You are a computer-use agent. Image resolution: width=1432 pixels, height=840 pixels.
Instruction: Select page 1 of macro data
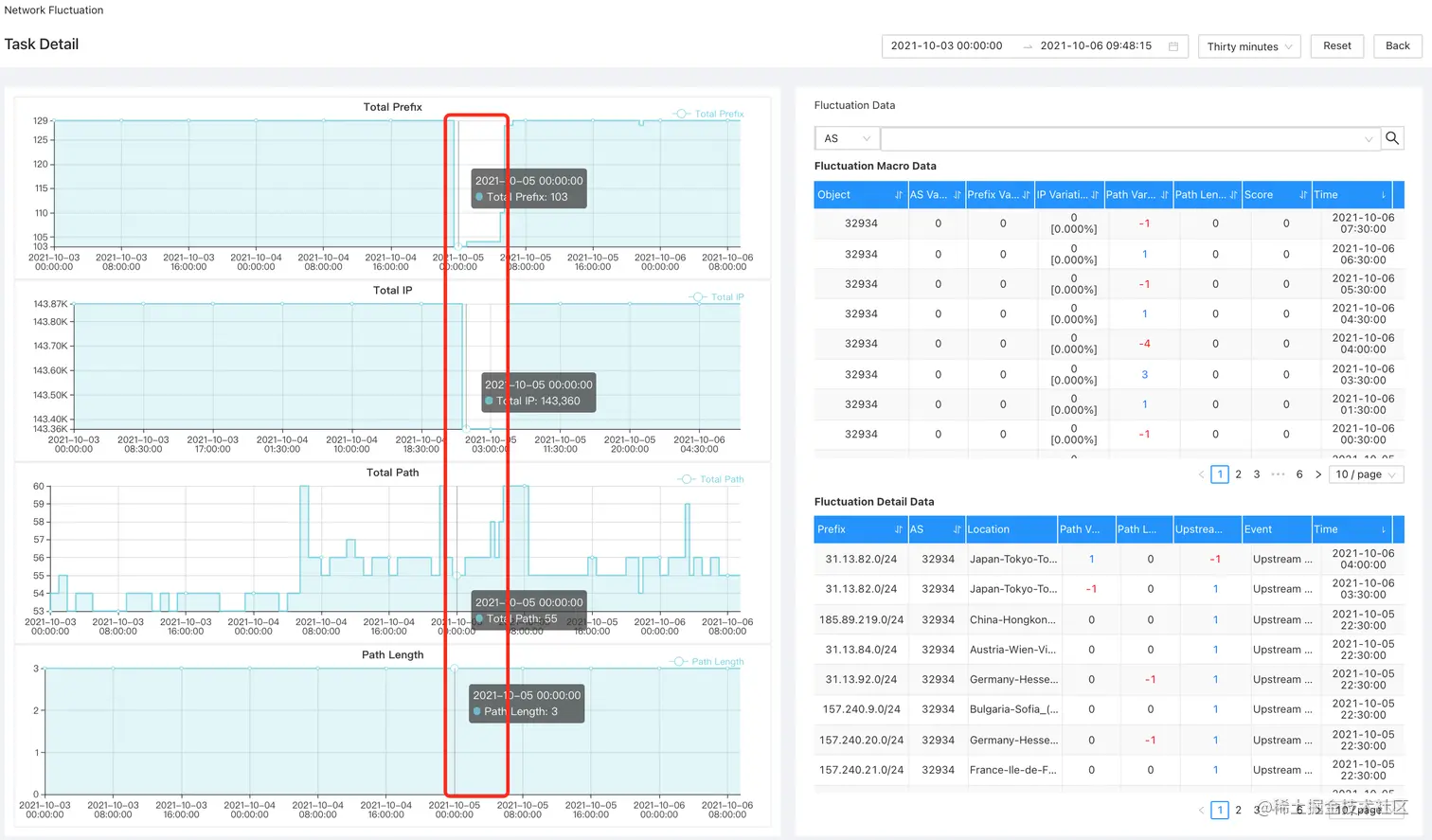(x=1220, y=474)
